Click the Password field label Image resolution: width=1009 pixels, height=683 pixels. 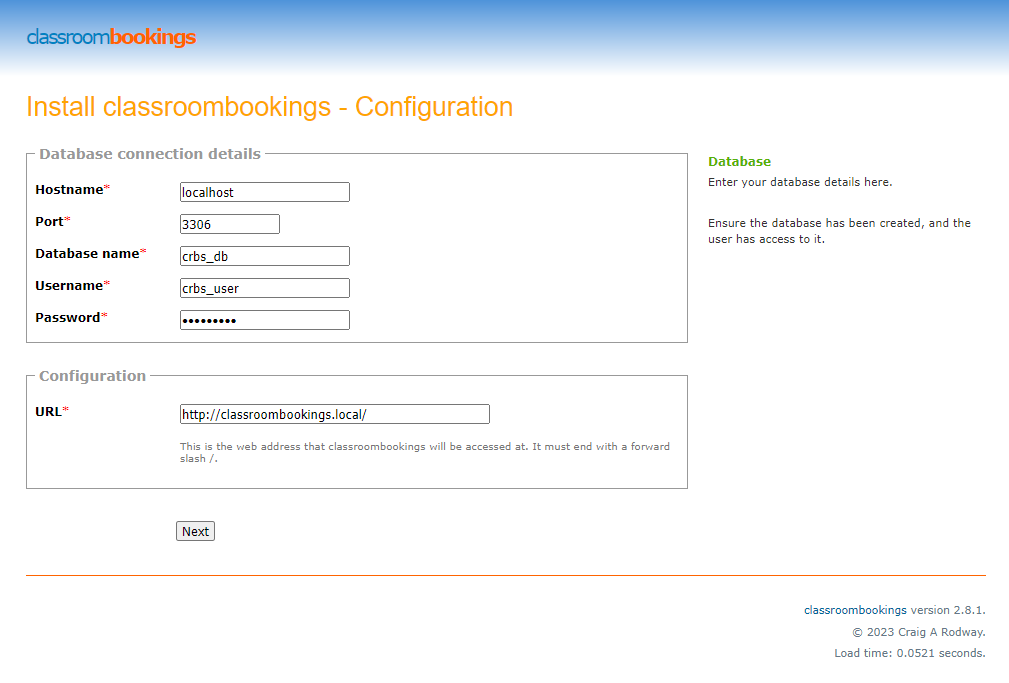[67, 318]
